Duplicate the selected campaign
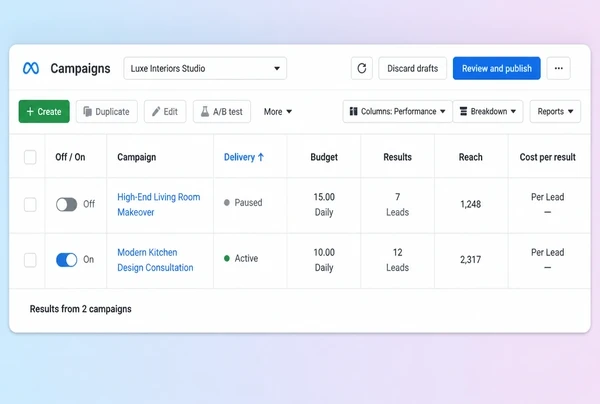Viewport: 600px width, 404px height. pyautogui.click(x=107, y=112)
